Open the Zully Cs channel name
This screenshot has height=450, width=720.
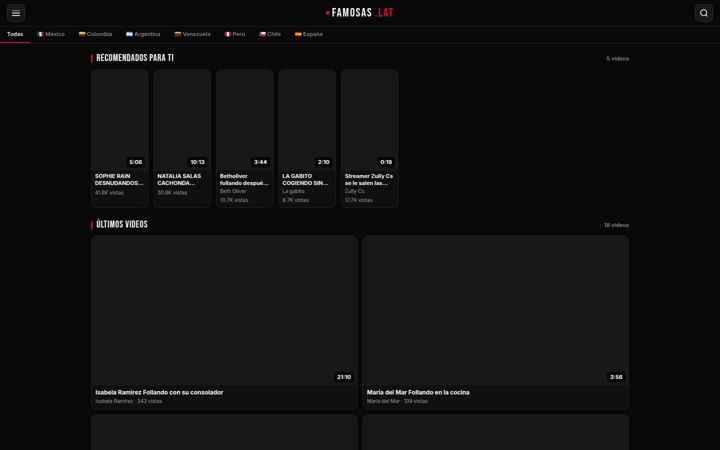pos(354,191)
